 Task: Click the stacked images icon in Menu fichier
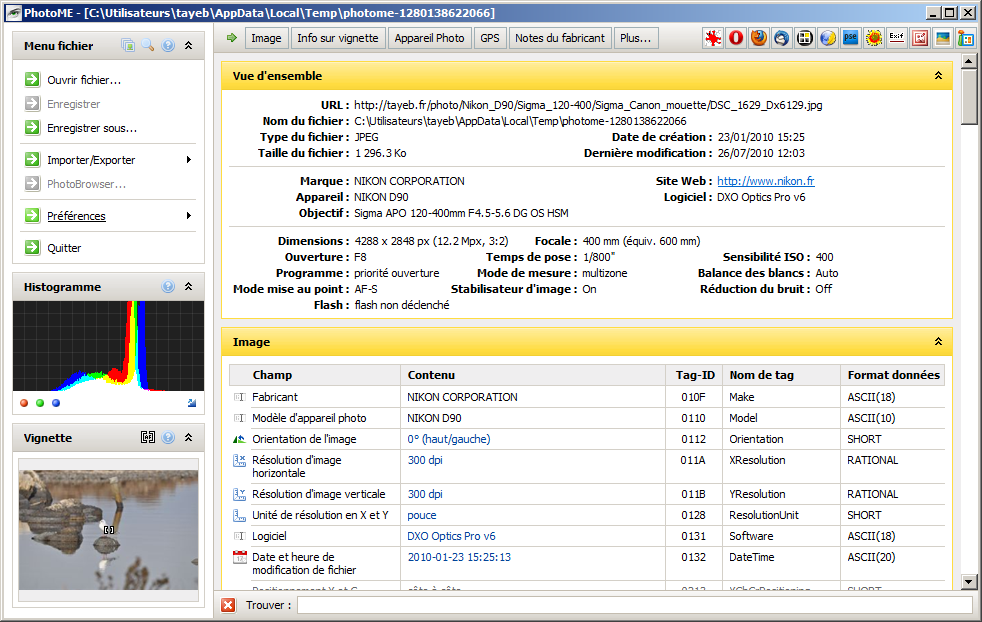[x=128, y=46]
